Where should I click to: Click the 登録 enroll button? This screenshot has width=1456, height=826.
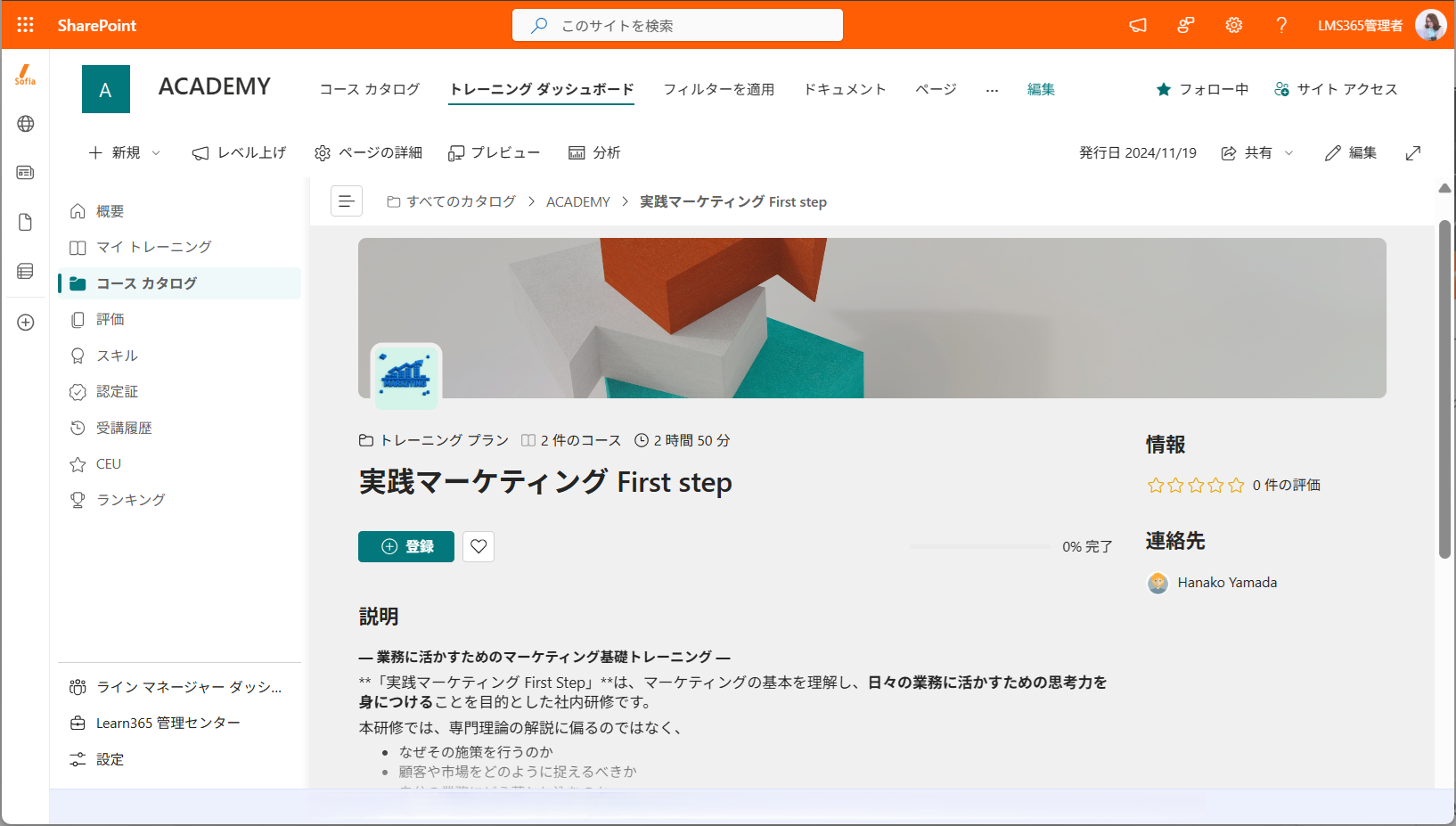coord(406,546)
